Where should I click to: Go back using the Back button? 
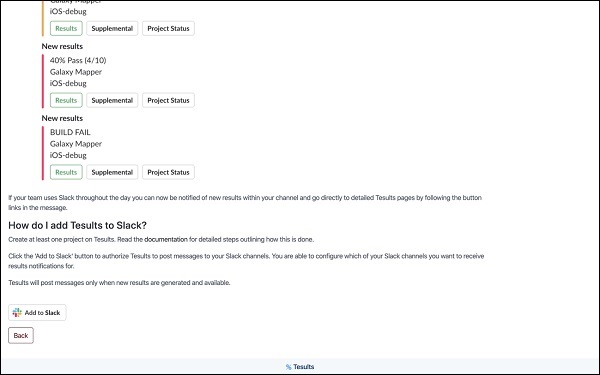click(21, 336)
